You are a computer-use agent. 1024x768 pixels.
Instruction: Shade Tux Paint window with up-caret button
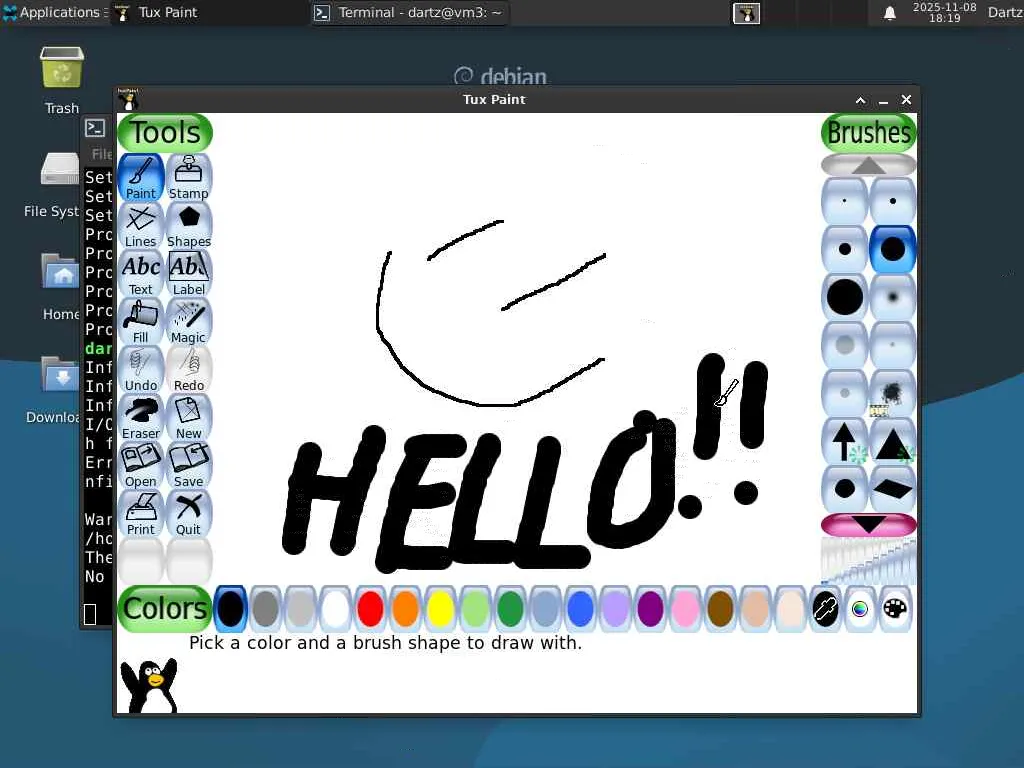click(861, 100)
